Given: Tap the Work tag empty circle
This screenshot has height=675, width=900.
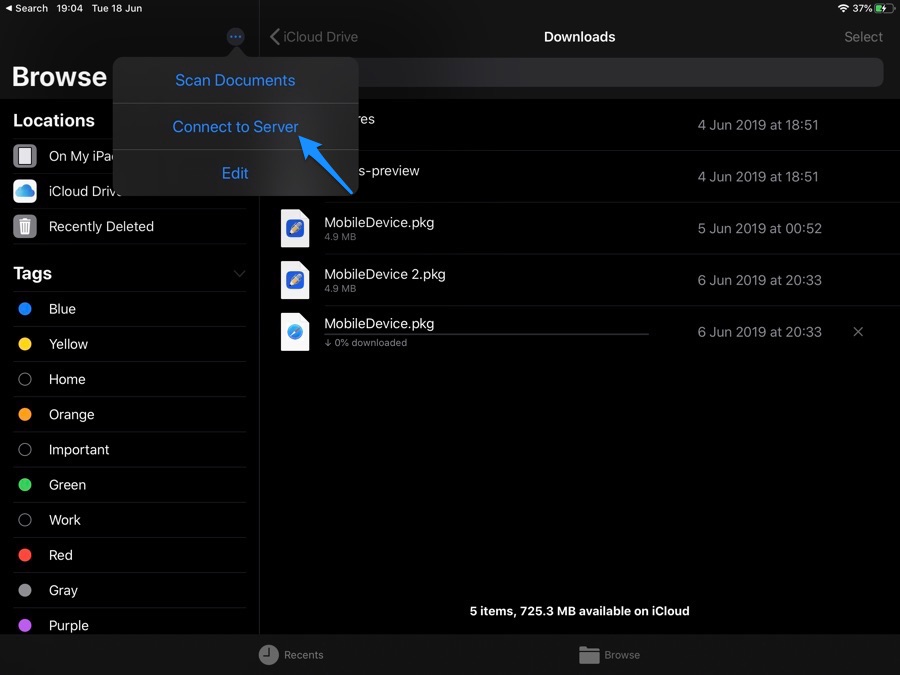Looking at the screenshot, I should [x=25, y=520].
